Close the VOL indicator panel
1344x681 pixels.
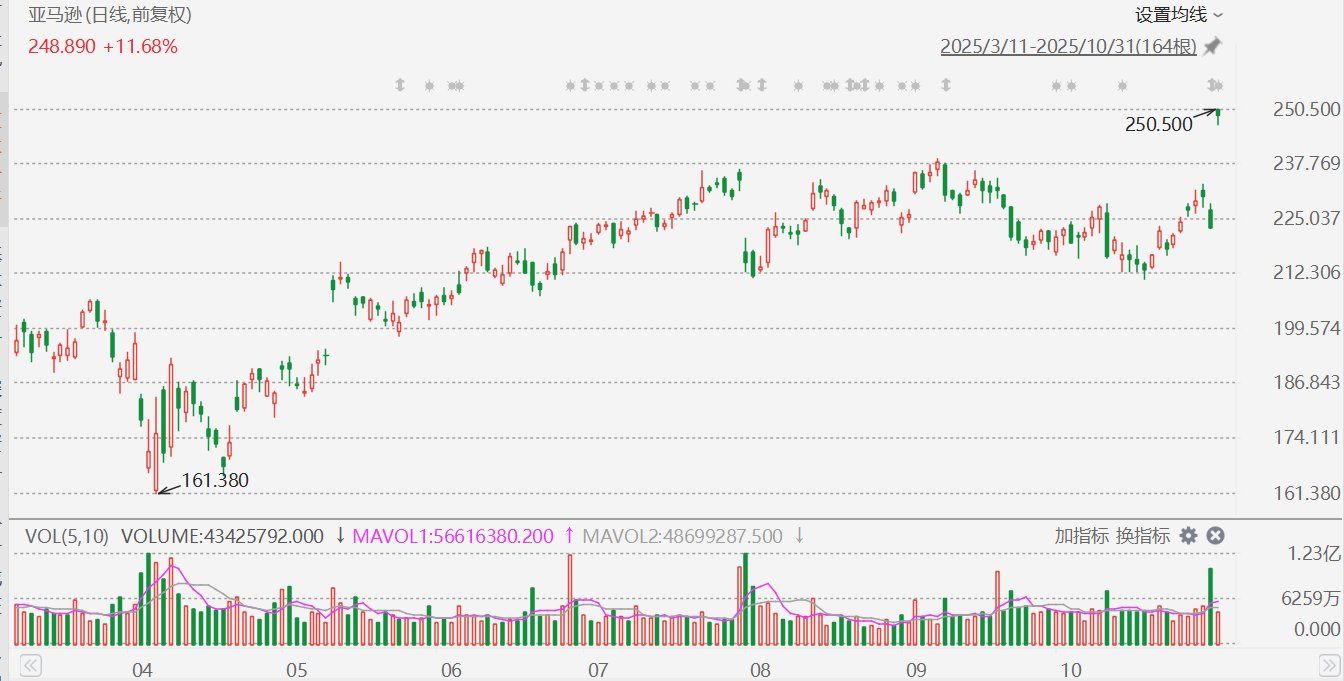pyautogui.click(x=1215, y=536)
